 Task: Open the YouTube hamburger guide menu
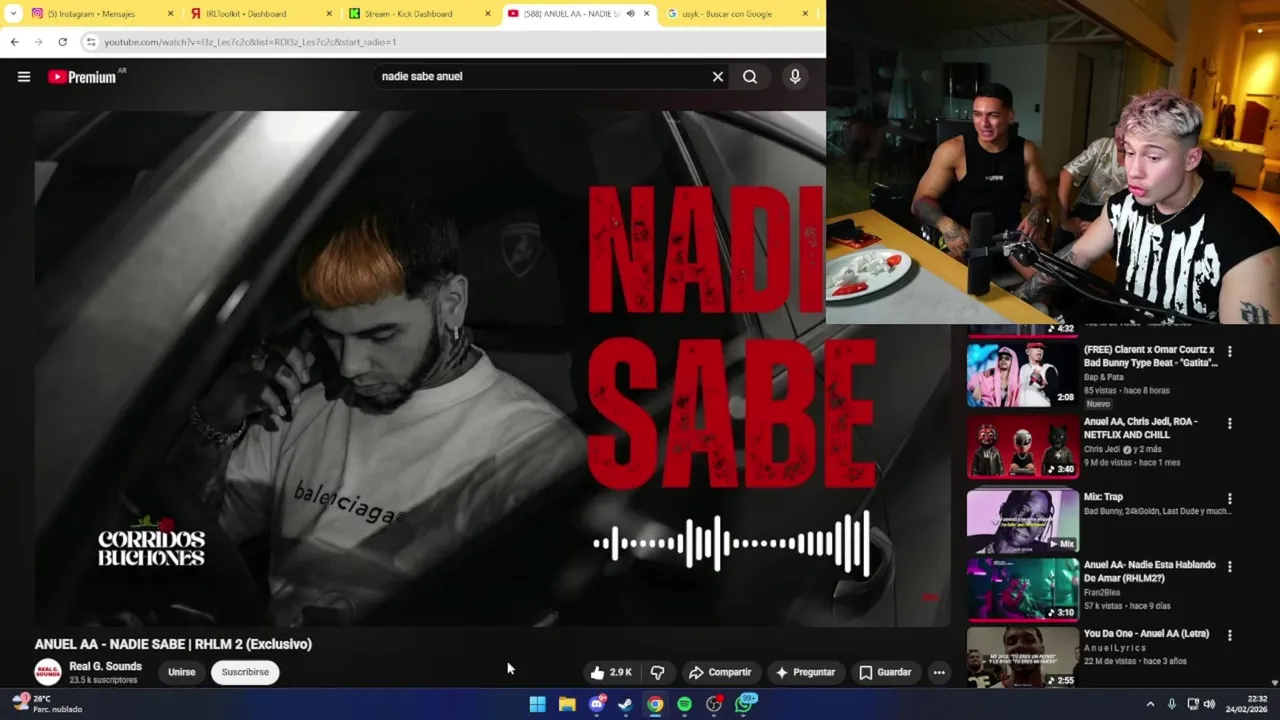pyautogui.click(x=24, y=77)
